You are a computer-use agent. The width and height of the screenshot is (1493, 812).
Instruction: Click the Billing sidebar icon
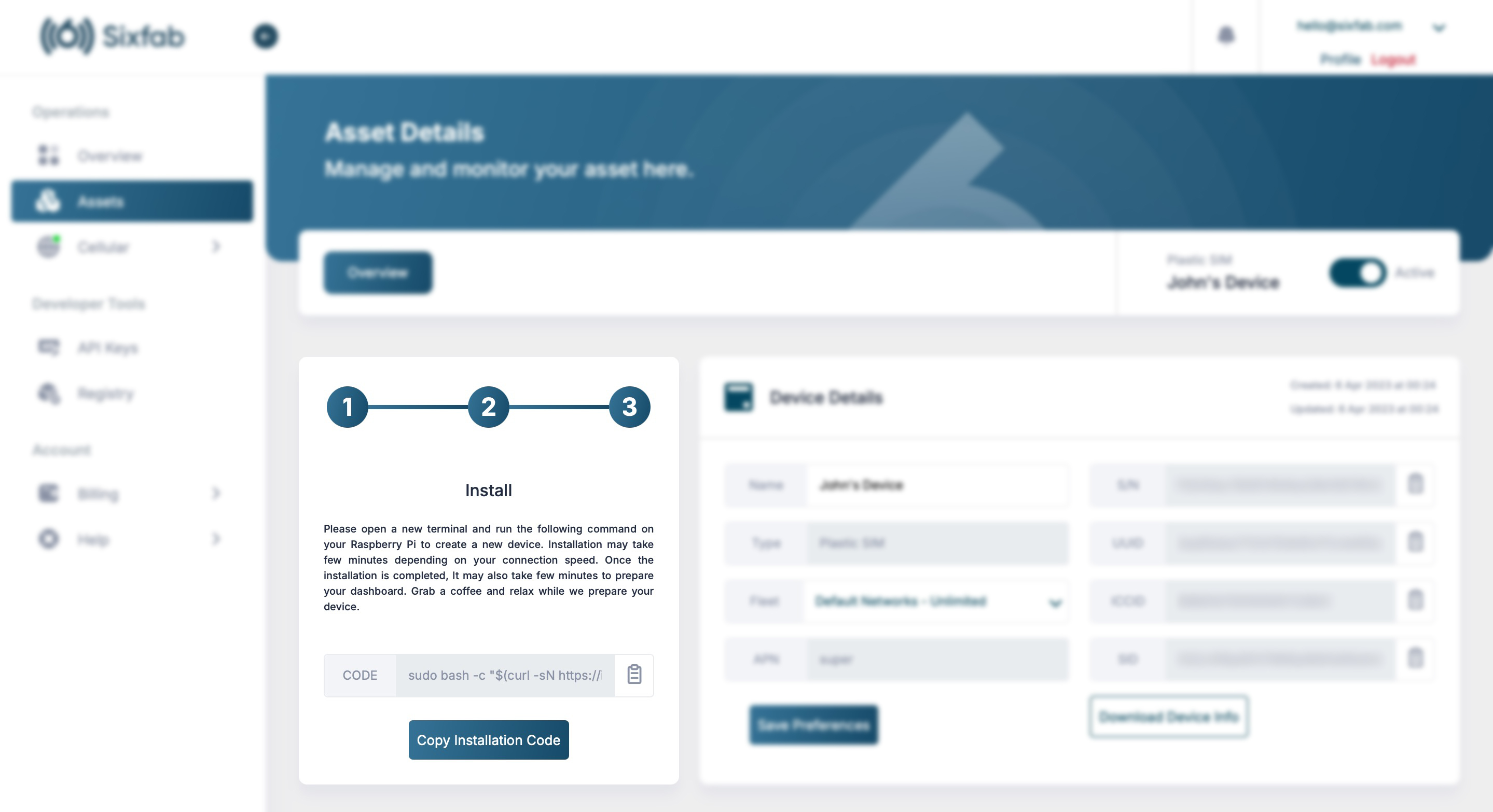click(48, 492)
